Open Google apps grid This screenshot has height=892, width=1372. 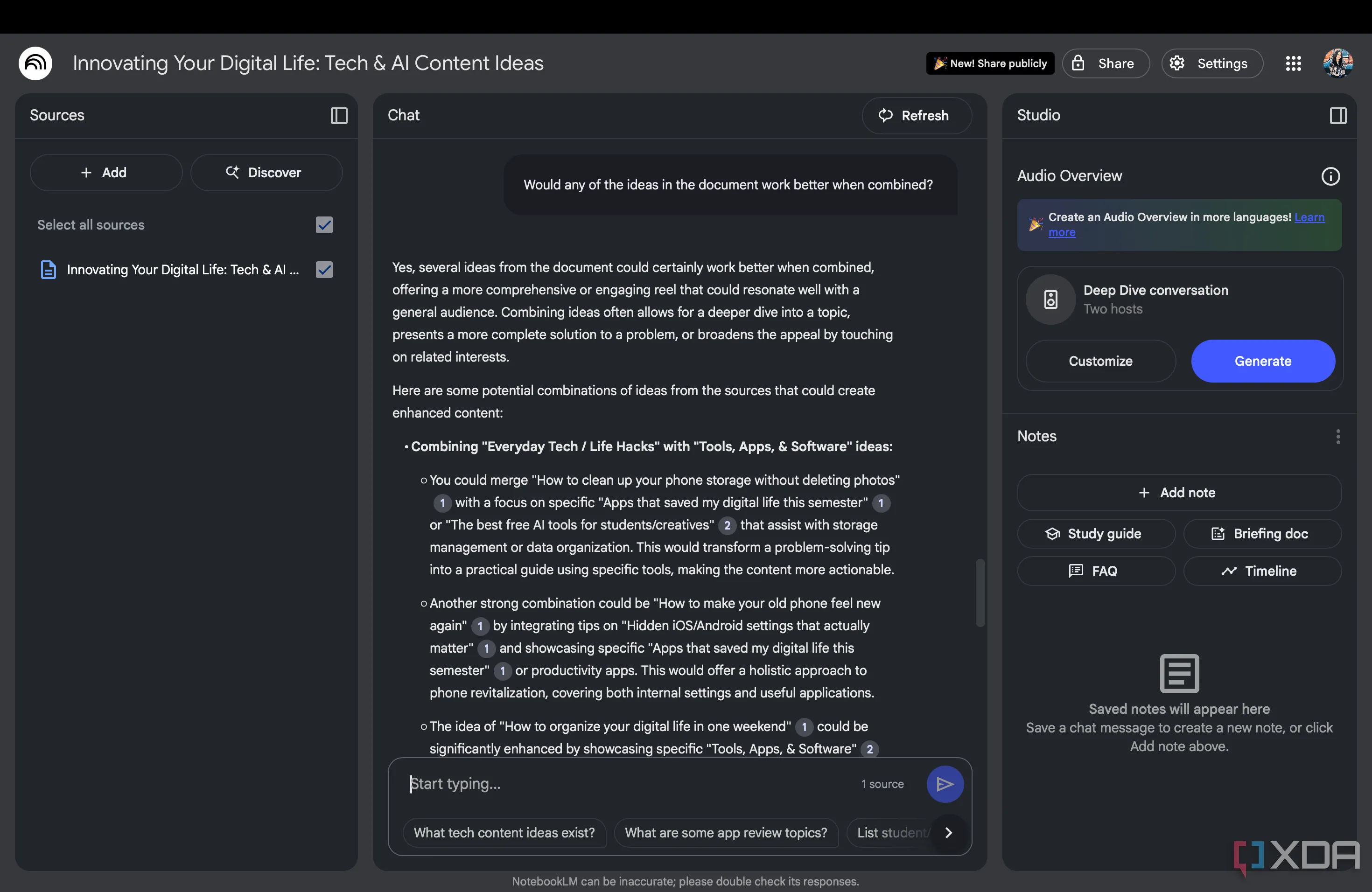point(1293,63)
